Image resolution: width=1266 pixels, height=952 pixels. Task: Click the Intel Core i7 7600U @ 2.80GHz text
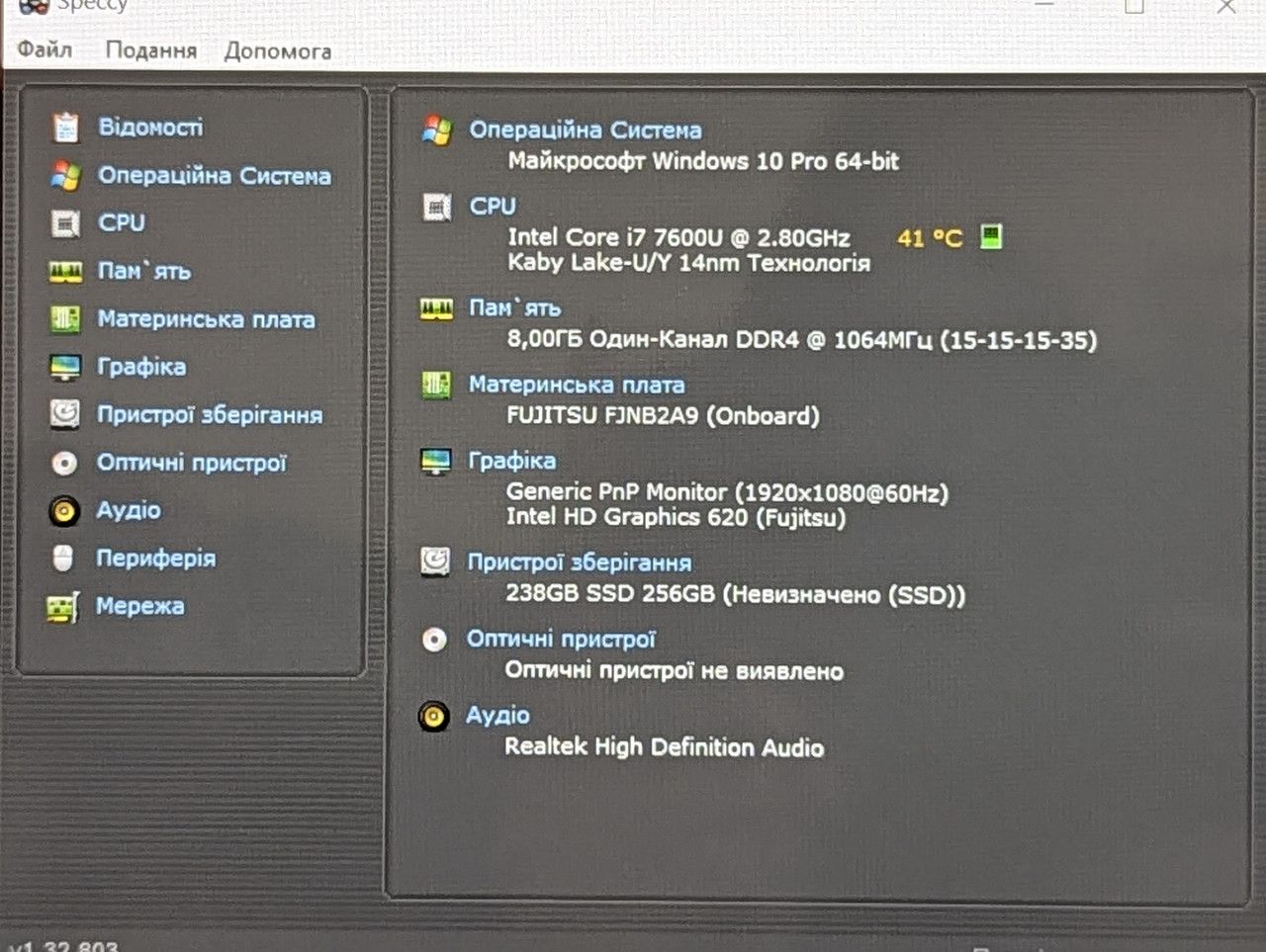click(x=678, y=237)
